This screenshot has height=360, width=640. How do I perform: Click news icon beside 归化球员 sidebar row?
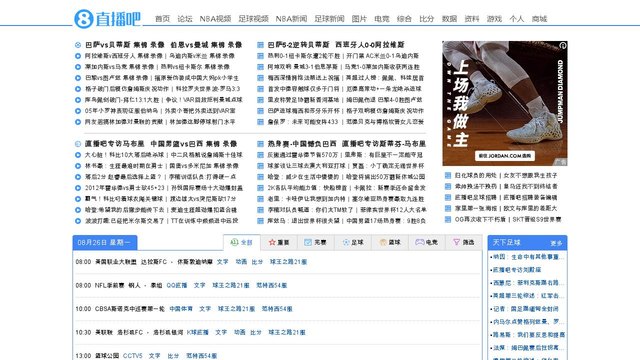pyautogui.click(x=448, y=175)
